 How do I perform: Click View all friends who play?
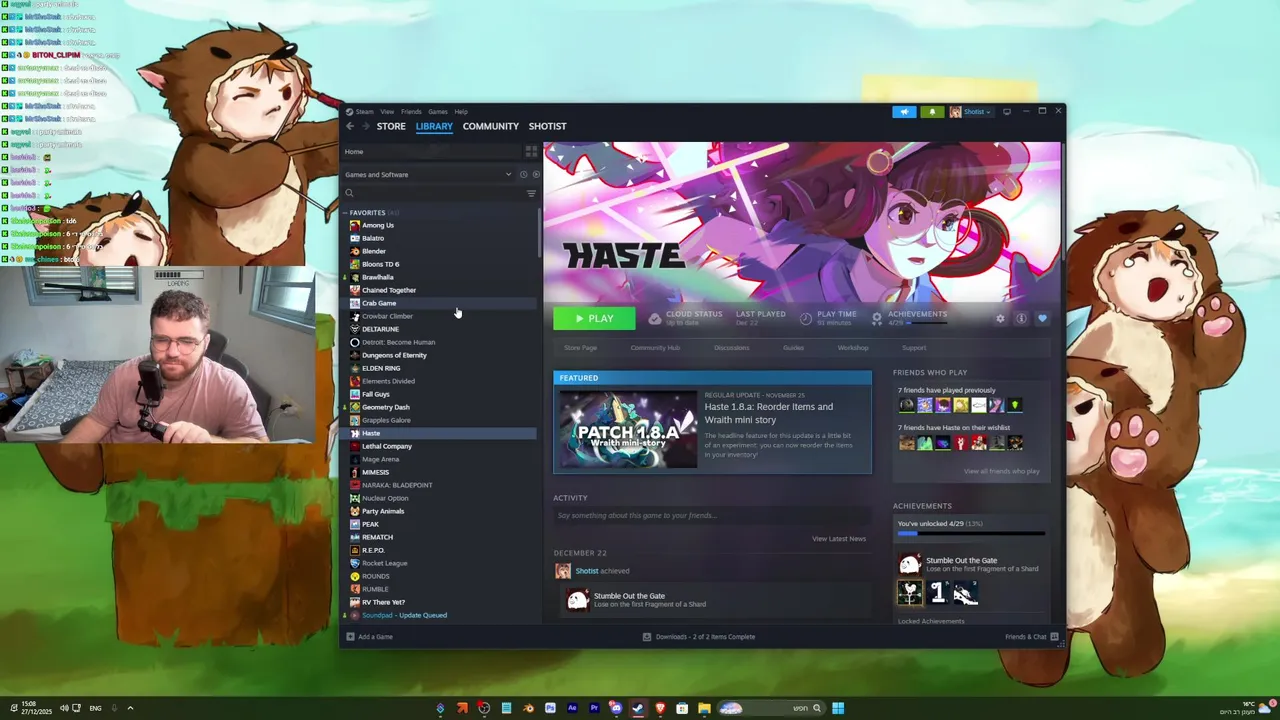1001,471
